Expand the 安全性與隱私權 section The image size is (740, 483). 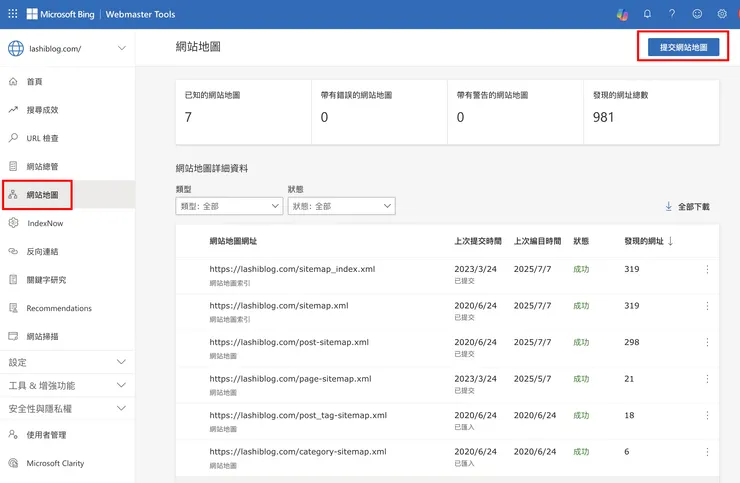pyautogui.click(x=122, y=409)
